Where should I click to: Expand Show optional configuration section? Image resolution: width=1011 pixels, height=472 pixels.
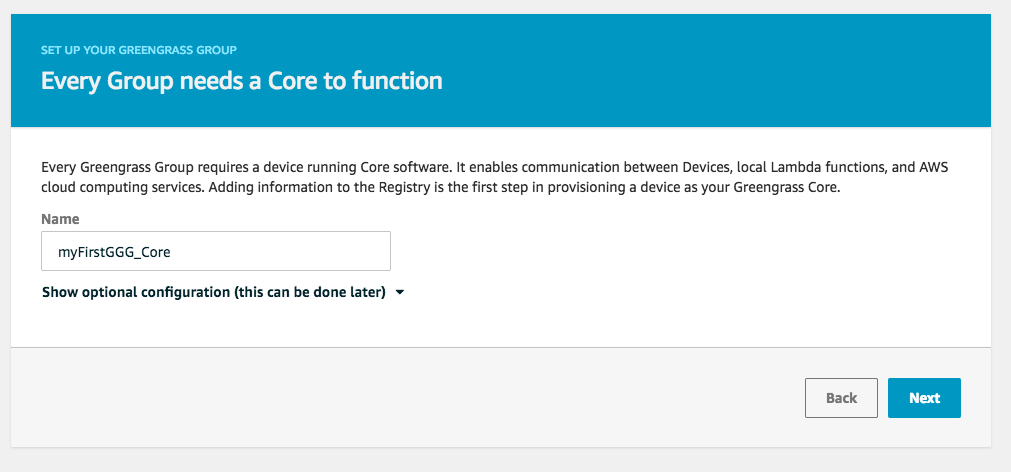click(213, 293)
